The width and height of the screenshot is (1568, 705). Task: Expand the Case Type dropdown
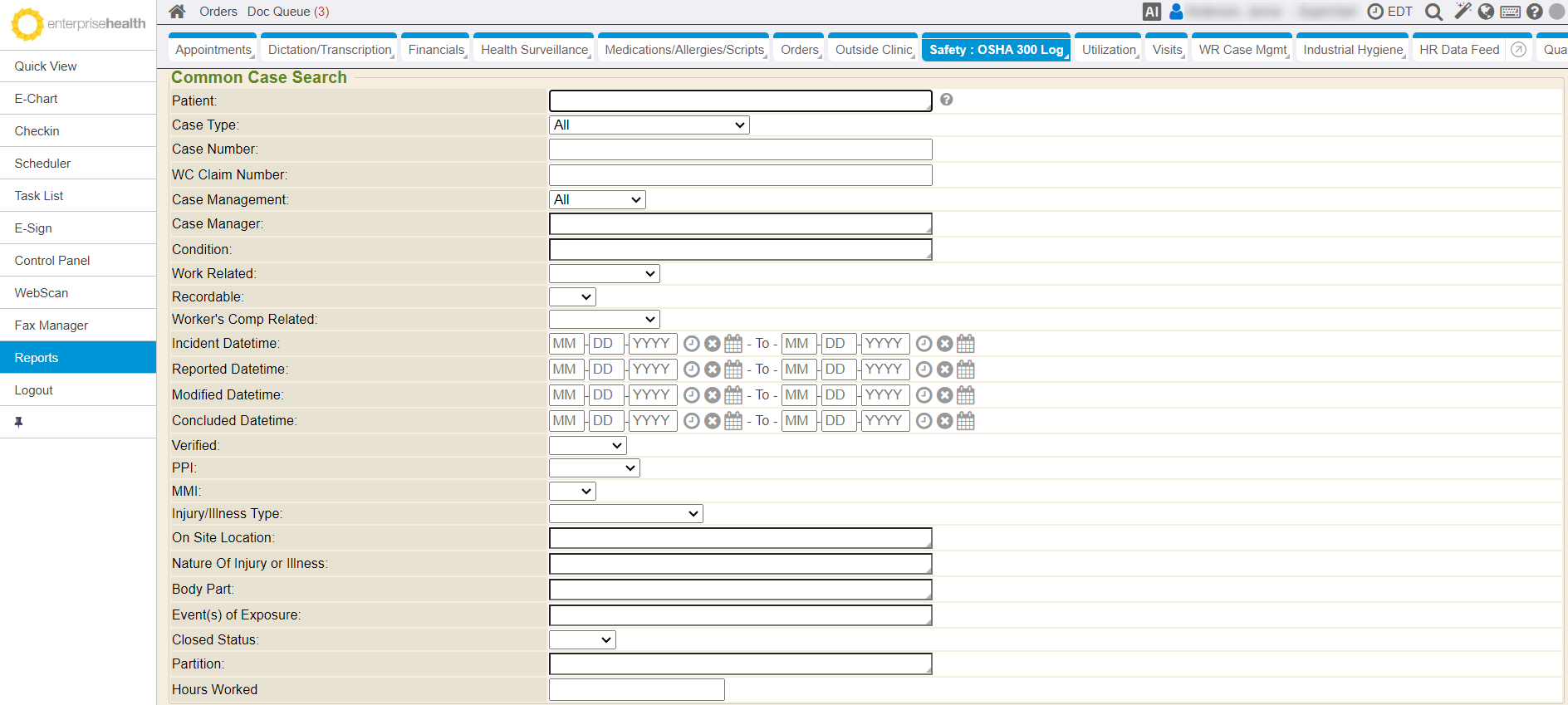pos(649,125)
